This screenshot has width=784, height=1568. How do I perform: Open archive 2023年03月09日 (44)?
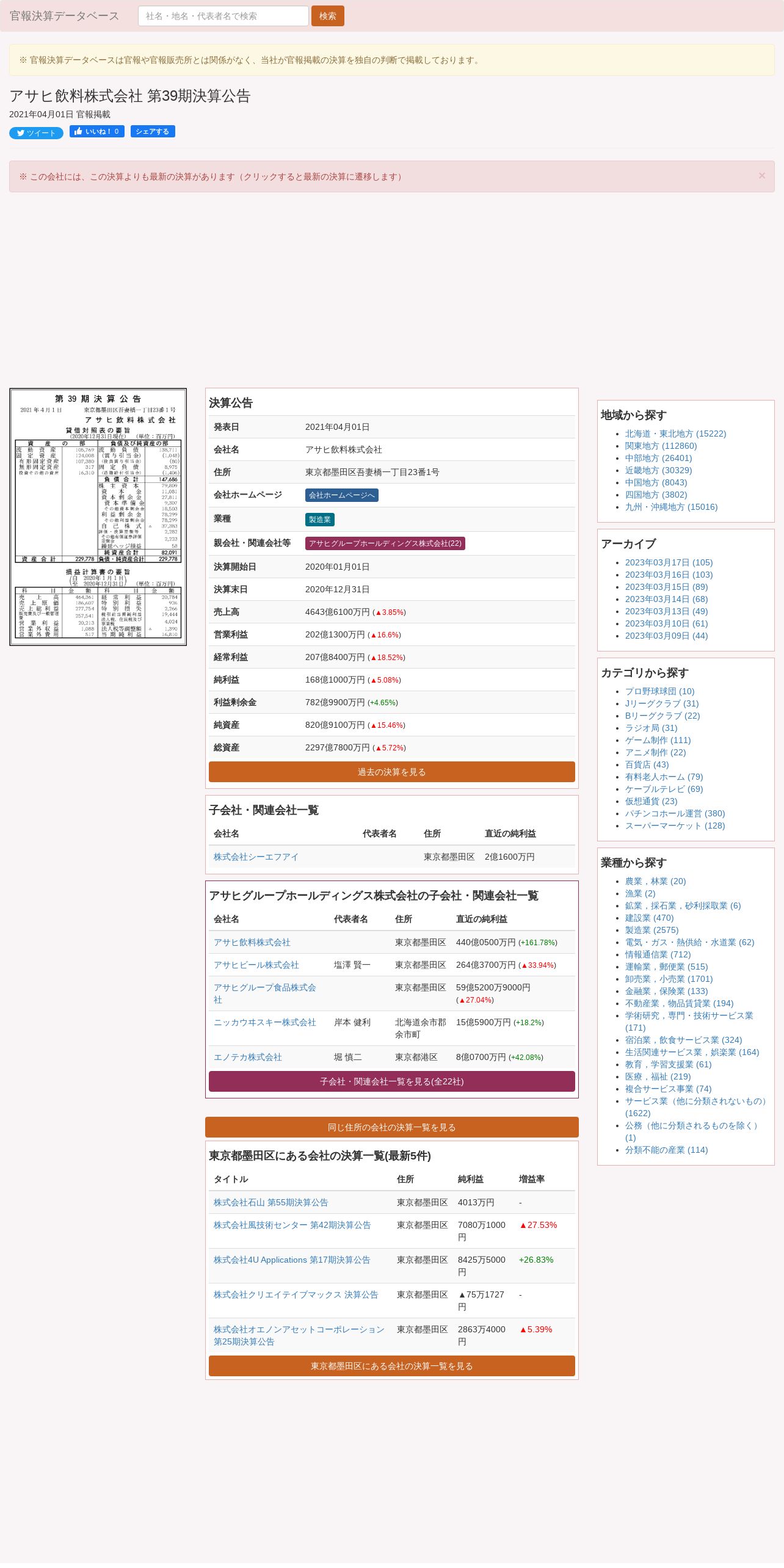click(x=666, y=636)
